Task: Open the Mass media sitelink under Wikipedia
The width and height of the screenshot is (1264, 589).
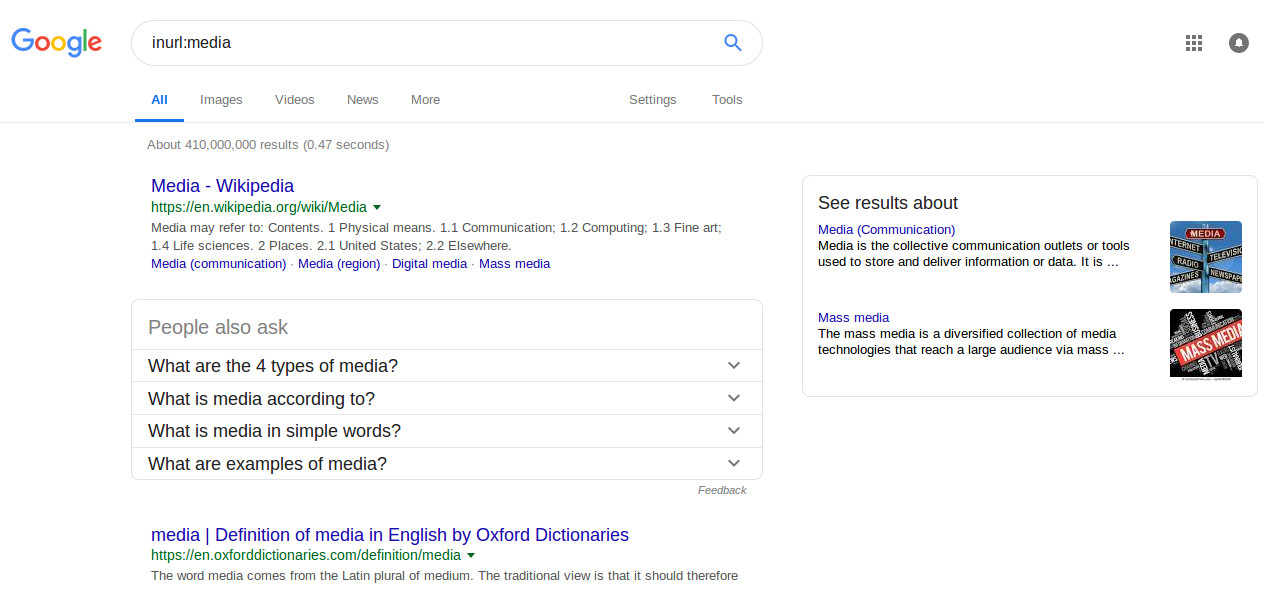Action: pyautogui.click(x=514, y=264)
